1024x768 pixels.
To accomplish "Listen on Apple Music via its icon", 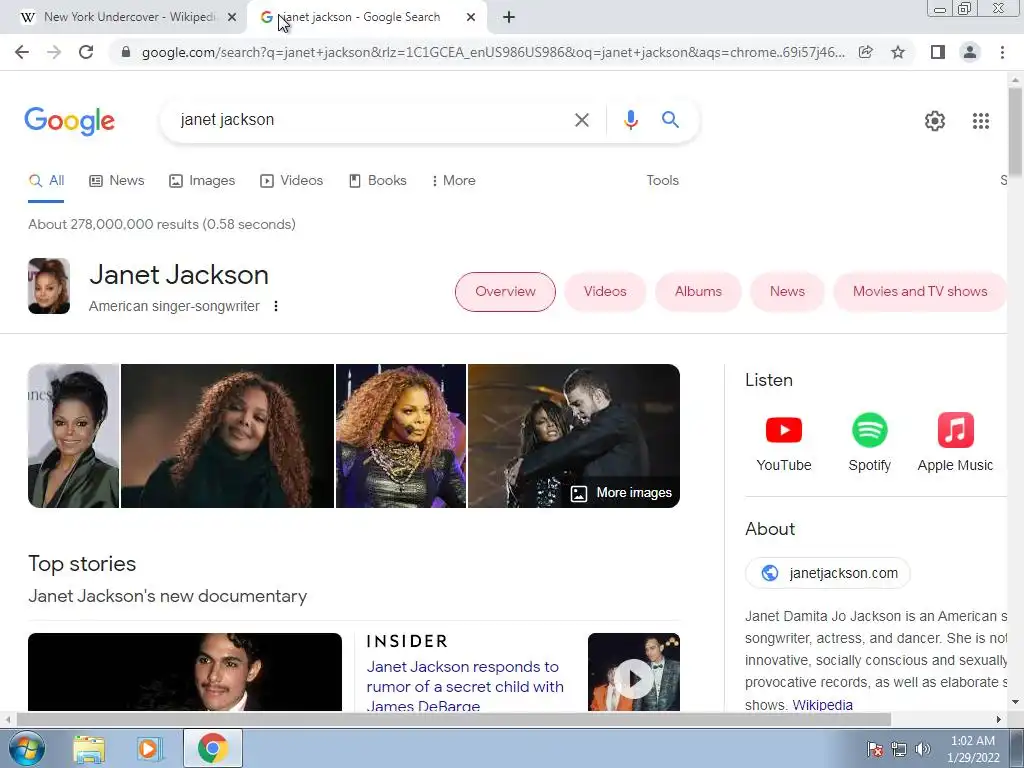I will click(955, 430).
